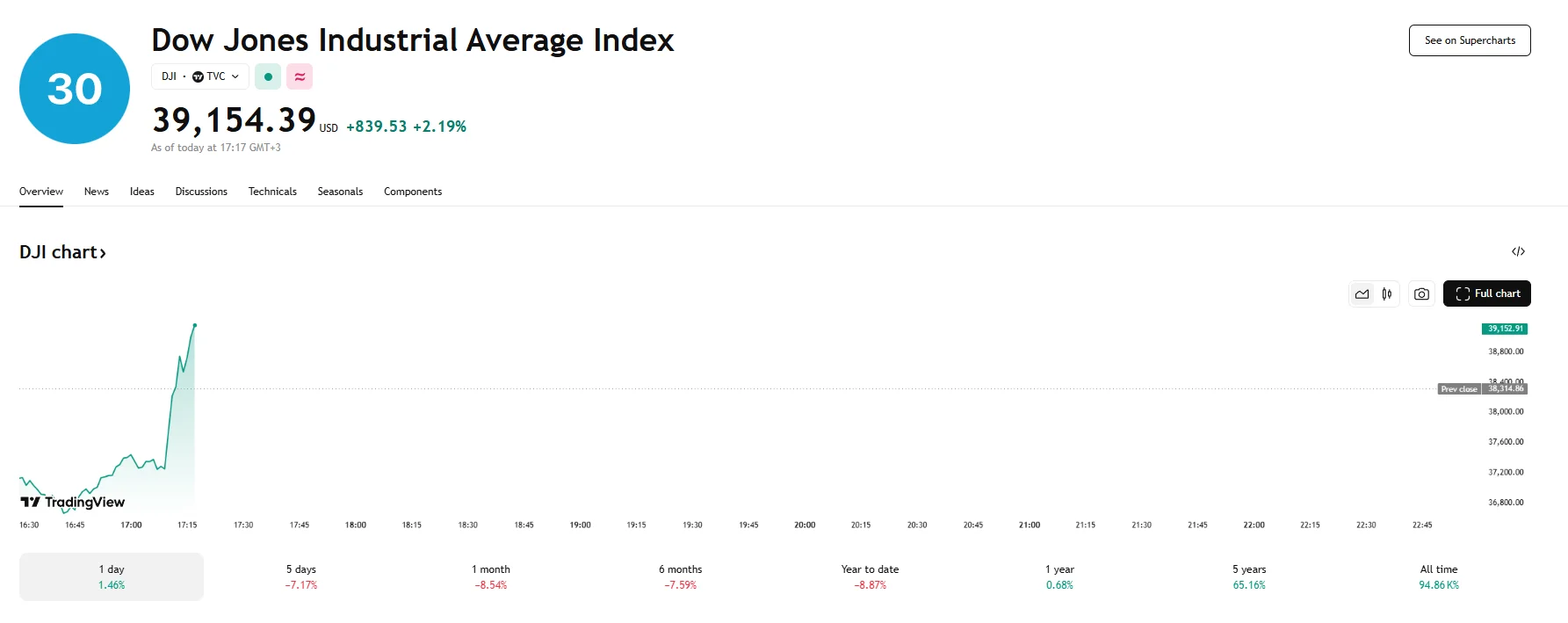Go to the Seasonals tab

pyautogui.click(x=340, y=192)
